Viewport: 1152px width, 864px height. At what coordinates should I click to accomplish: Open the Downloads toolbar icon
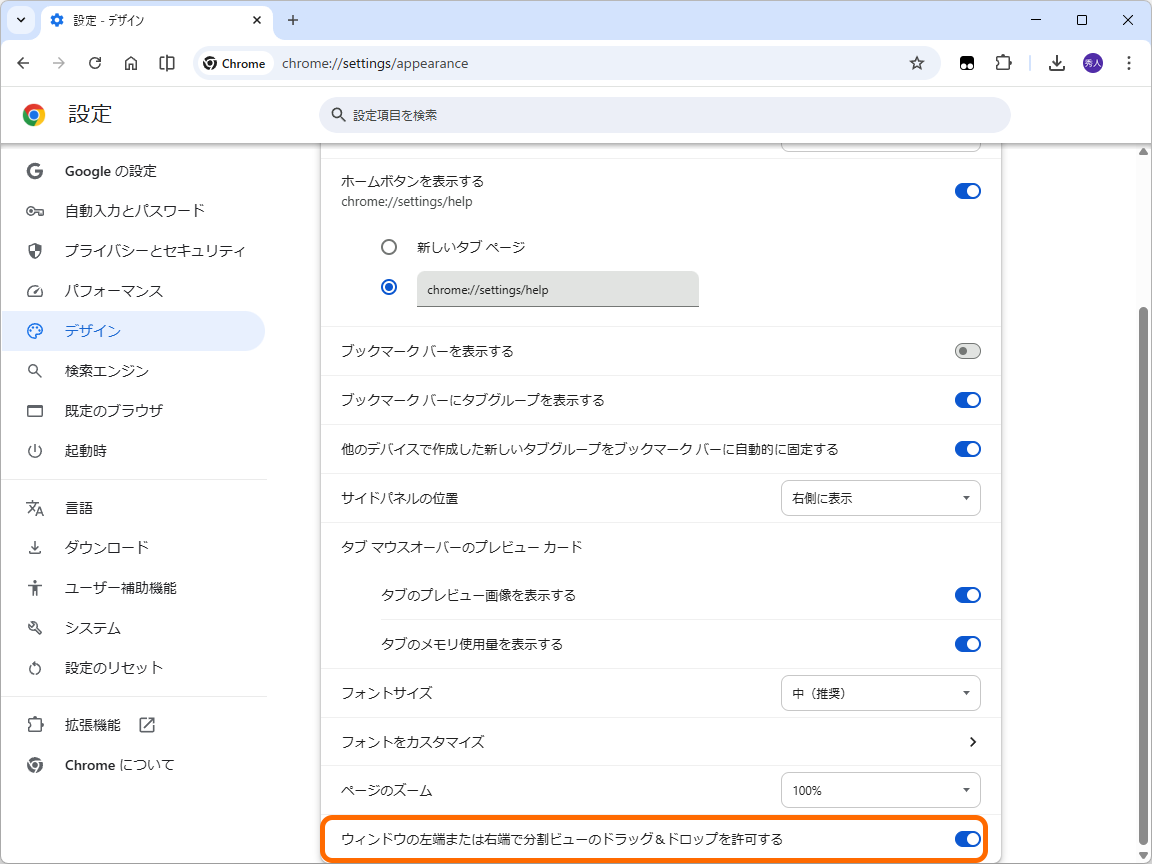(1056, 62)
